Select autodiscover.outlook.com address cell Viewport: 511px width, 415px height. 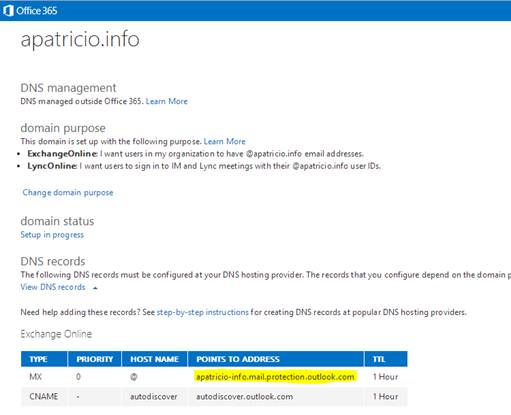(245, 397)
